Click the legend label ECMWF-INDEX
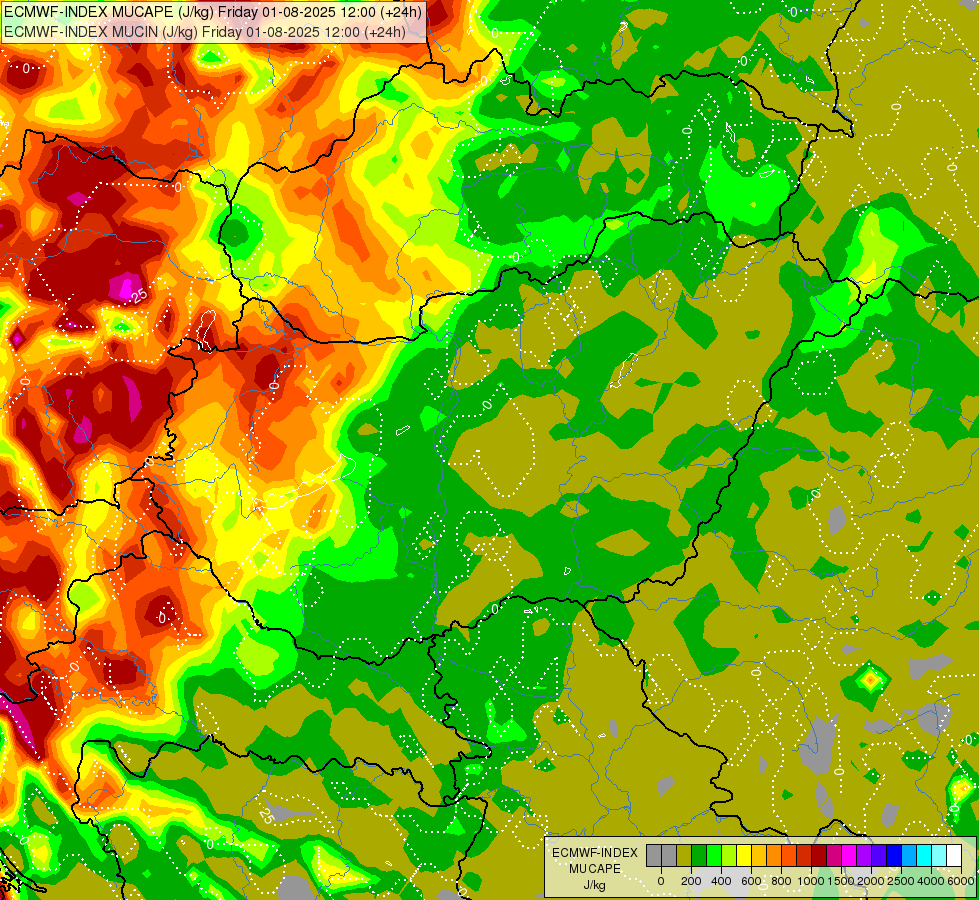Screen dimensions: 979x900 click(595, 853)
